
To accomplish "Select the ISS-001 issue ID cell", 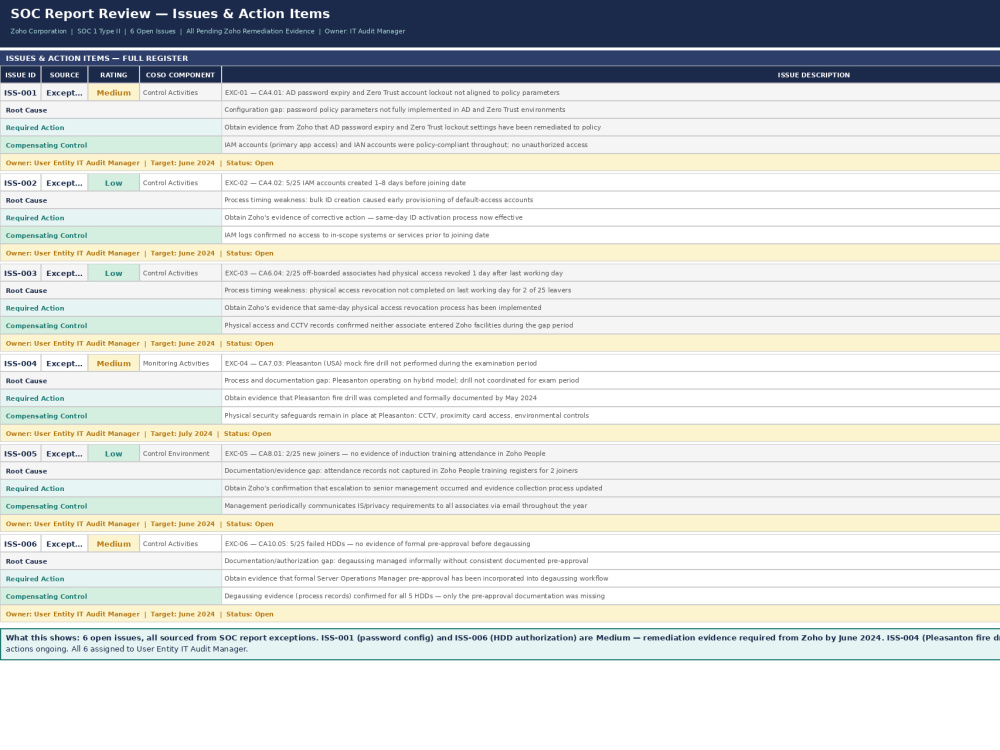I will pyautogui.click(x=20, y=92).
